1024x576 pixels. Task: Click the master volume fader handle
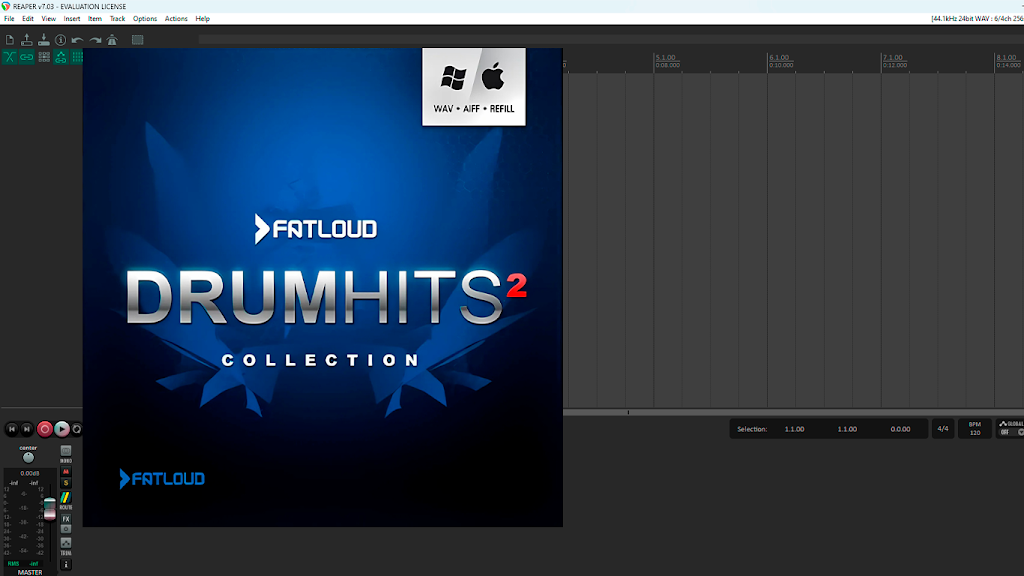[x=50, y=509]
